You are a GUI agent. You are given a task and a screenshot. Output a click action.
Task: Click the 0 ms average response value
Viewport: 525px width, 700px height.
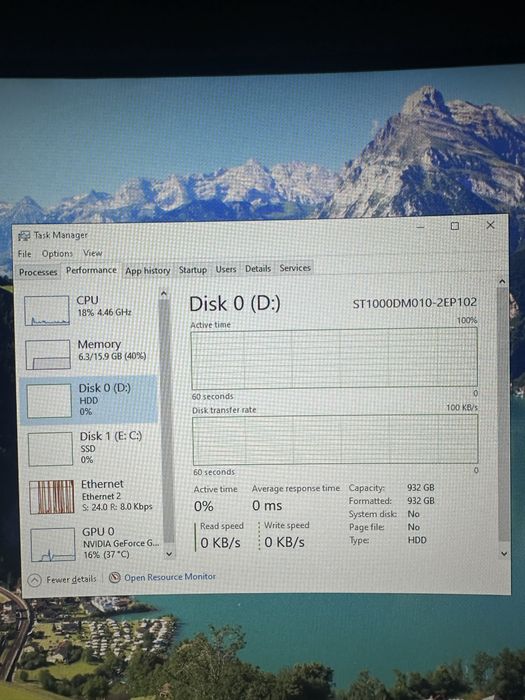(267, 505)
